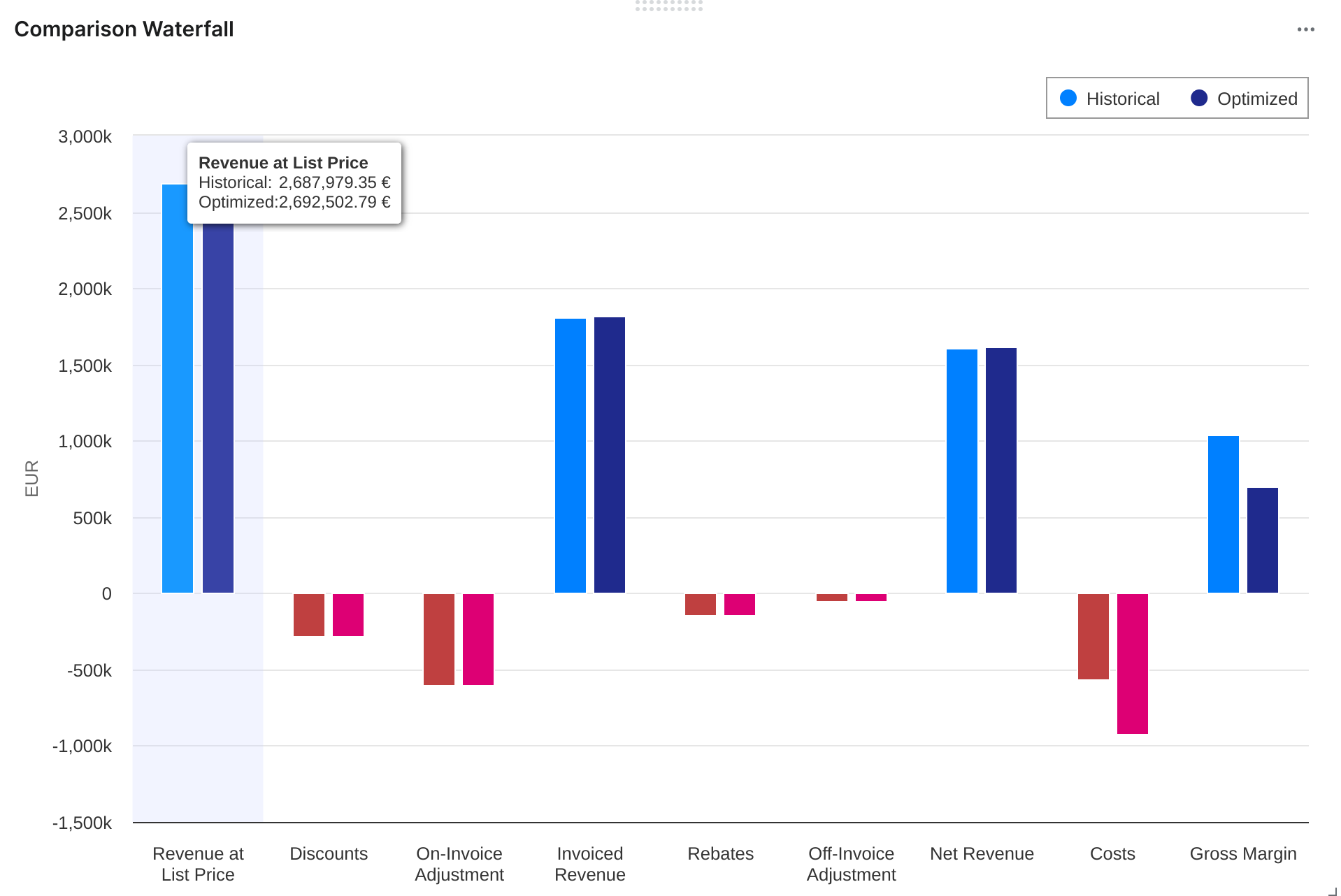Click the Optimized Off-Invoice Adjustment bar
Viewport: 1341px width, 896px height.
870,598
